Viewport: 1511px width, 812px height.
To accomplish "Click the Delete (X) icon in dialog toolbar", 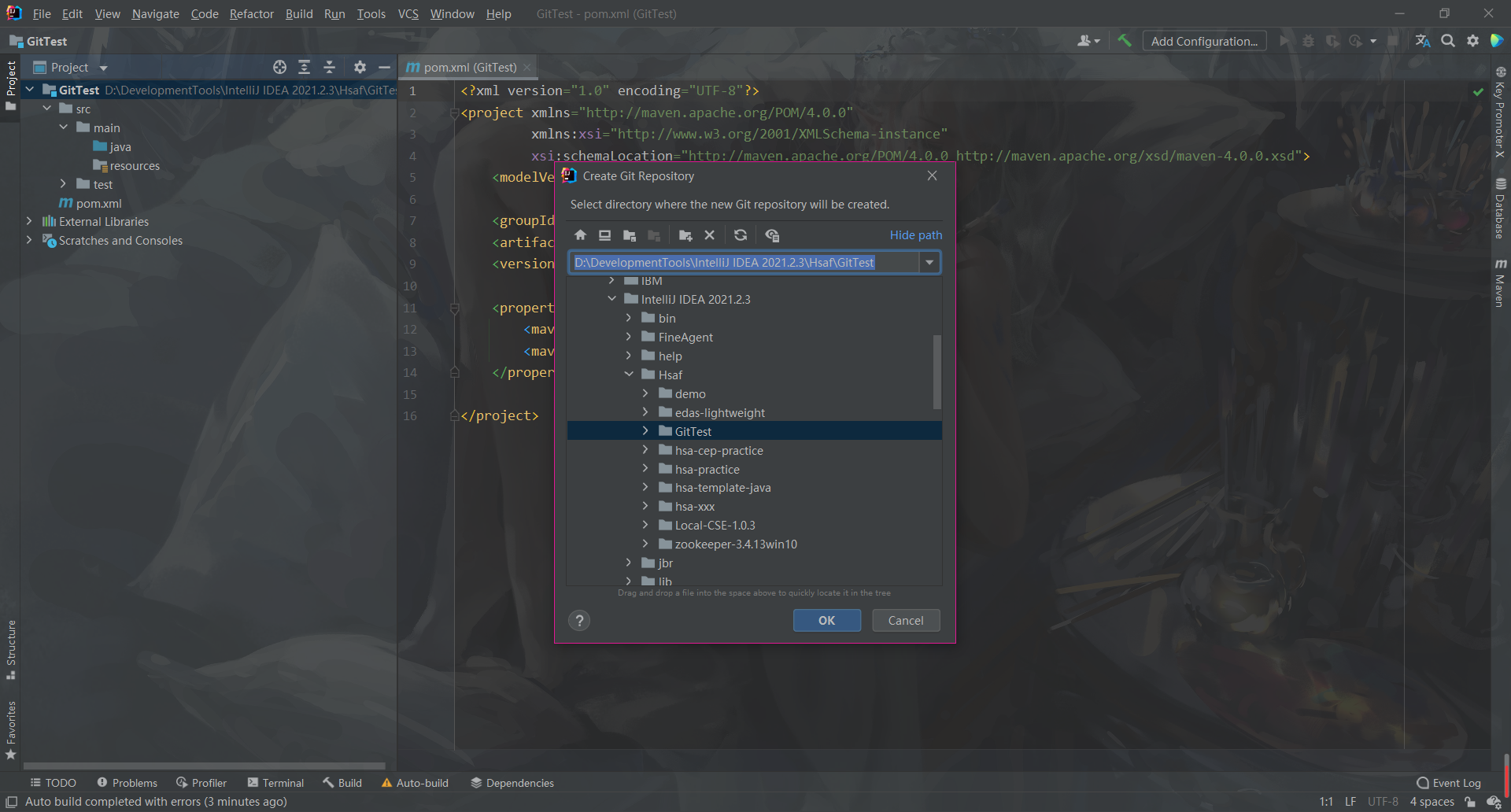I will coord(710,235).
